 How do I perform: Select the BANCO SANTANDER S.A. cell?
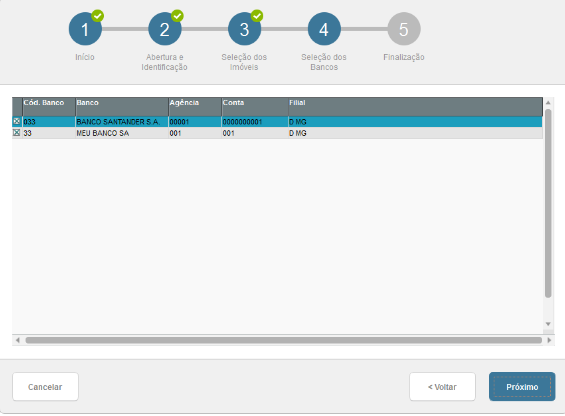(x=122, y=122)
